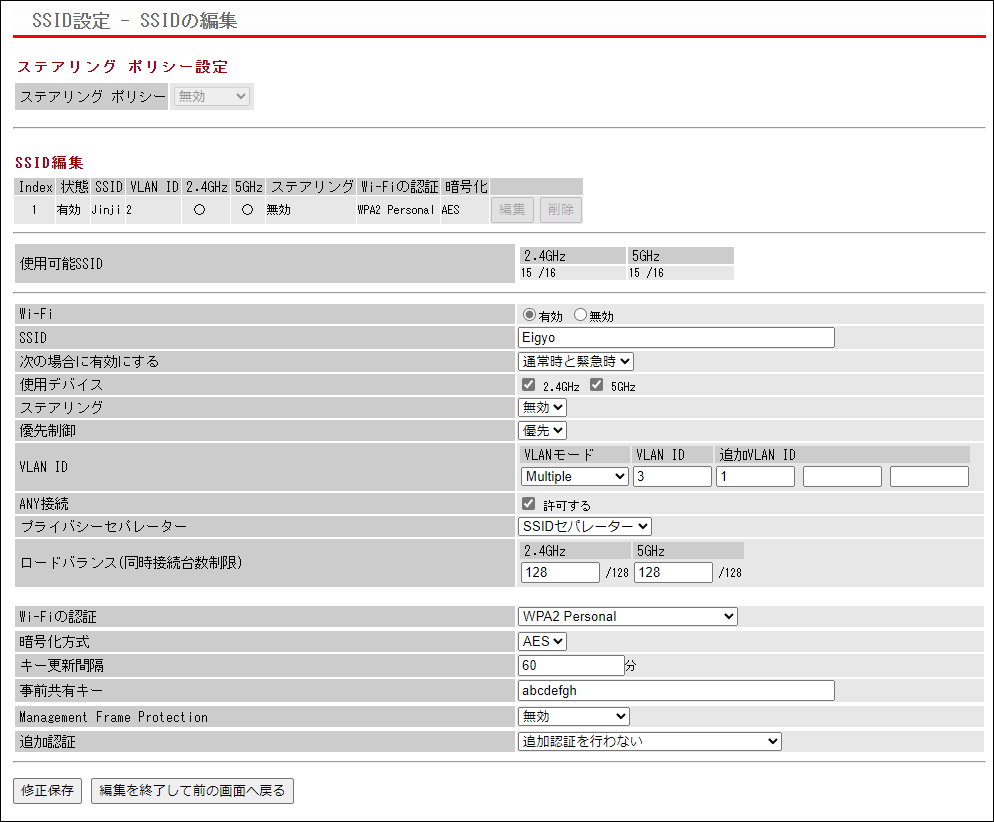Open the Wi-Fiの認証 WPA2 Personal dropdown
The height and width of the screenshot is (822, 994).
[628, 616]
